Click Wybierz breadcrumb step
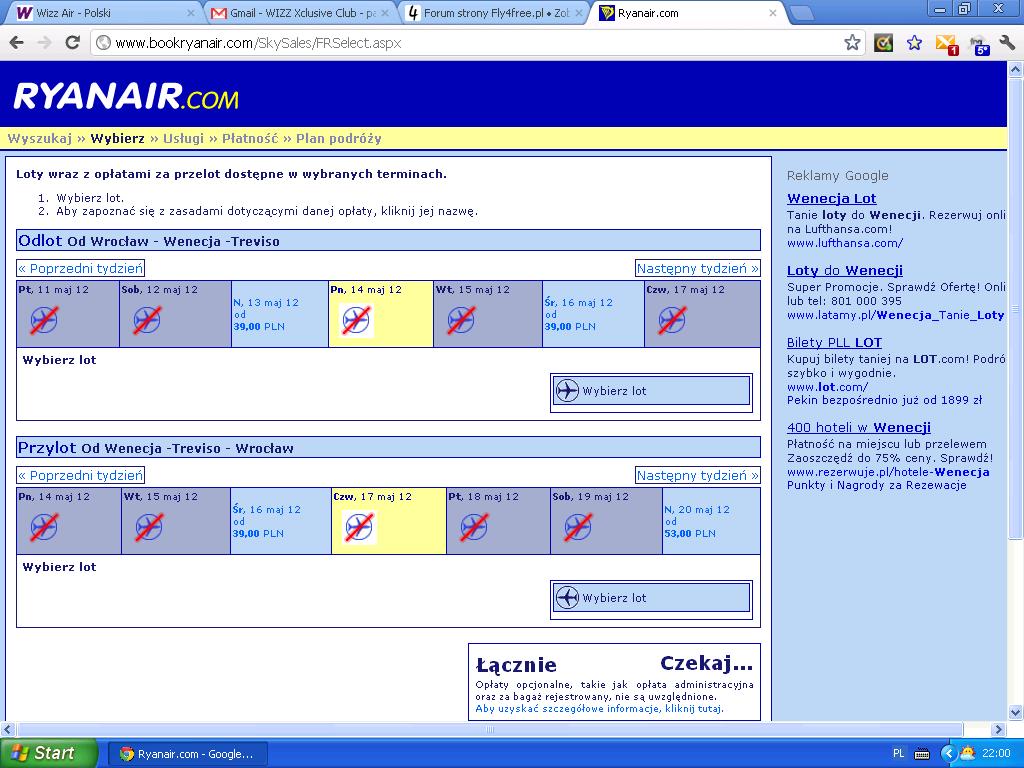The width and height of the screenshot is (1024, 768). pos(118,138)
